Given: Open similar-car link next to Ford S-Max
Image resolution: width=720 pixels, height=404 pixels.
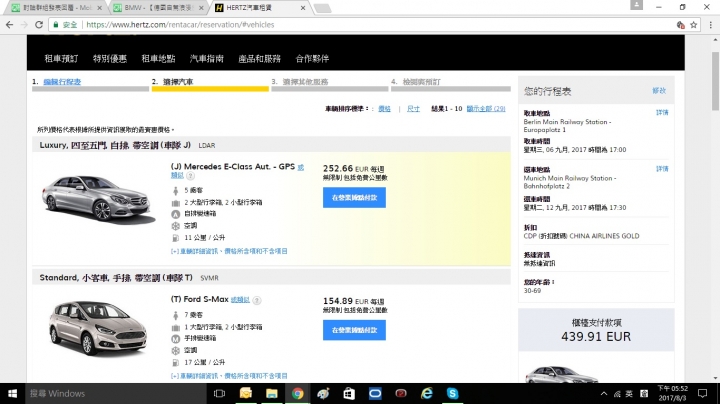Looking at the screenshot, I should [x=240, y=300].
